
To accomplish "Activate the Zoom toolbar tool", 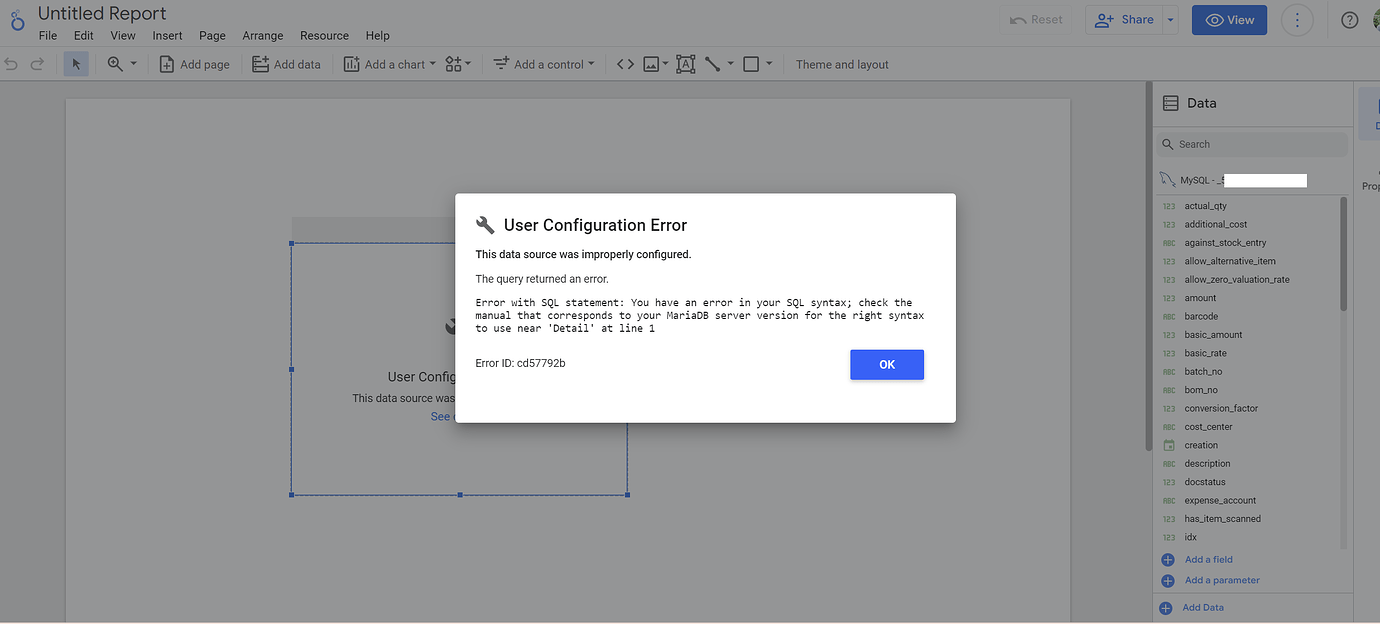I will tap(113, 63).
